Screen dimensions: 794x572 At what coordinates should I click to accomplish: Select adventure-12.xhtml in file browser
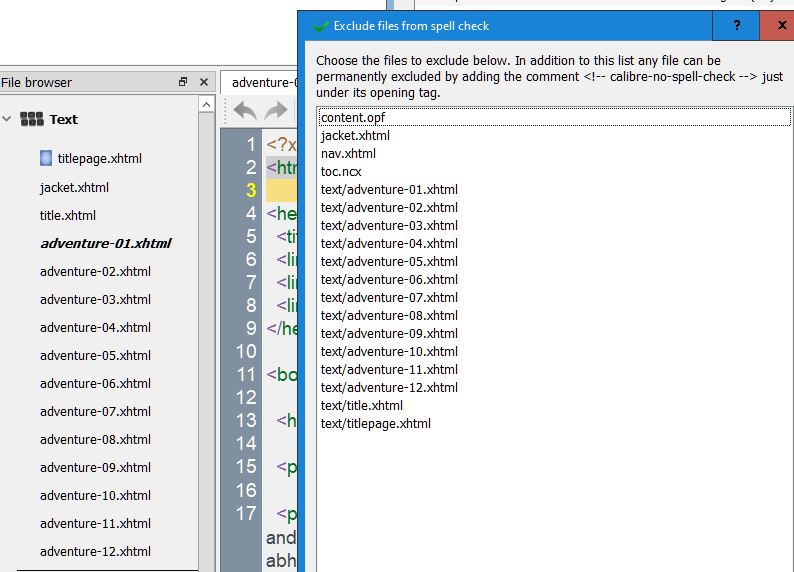pos(95,552)
